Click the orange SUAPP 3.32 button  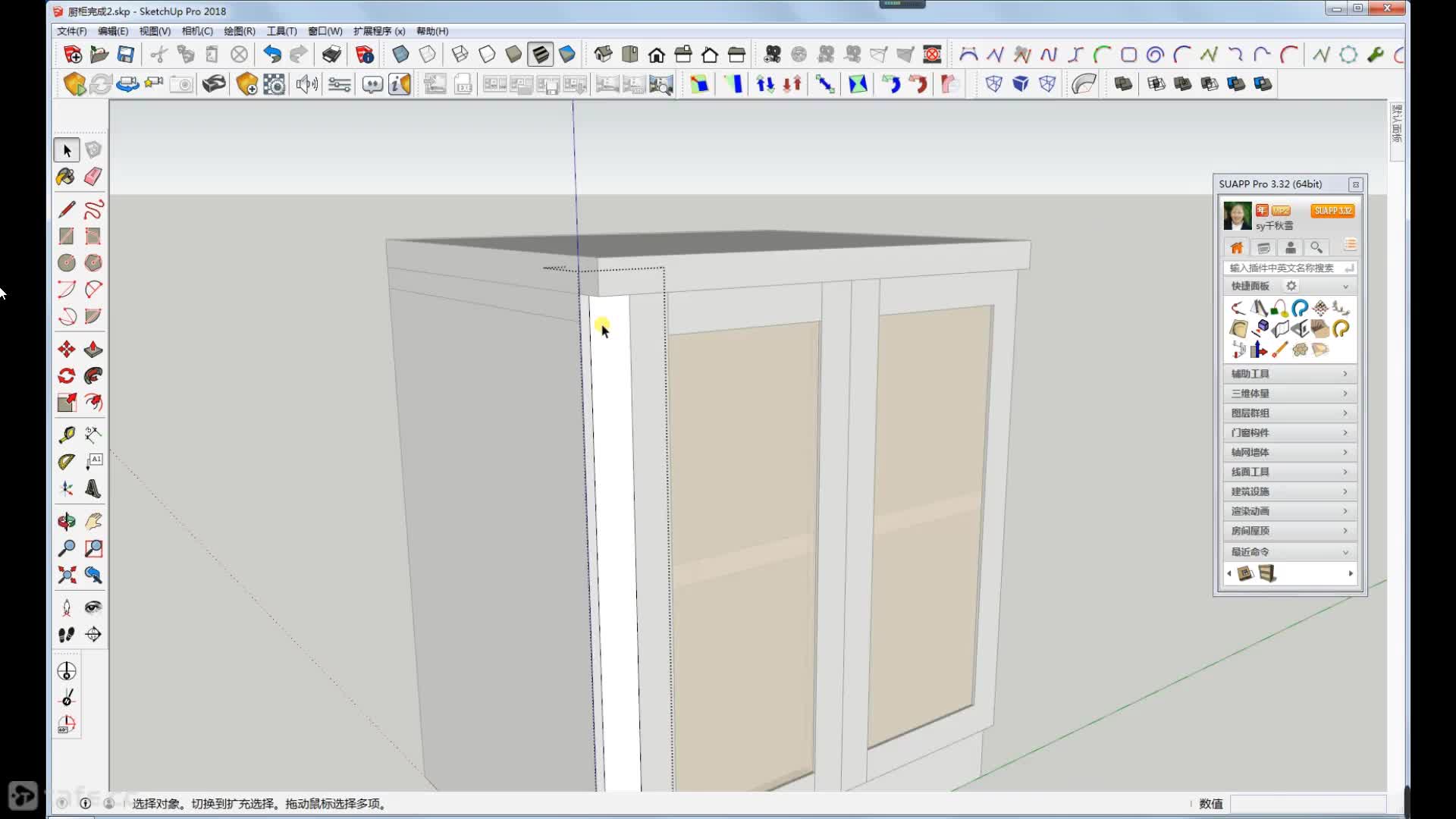[x=1332, y=210]
